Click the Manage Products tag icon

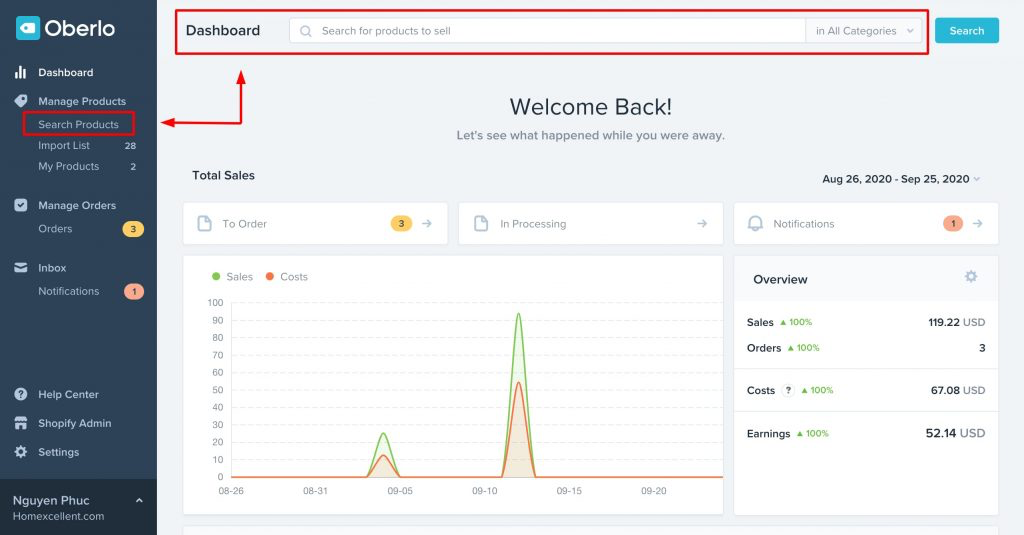(21, 101)
